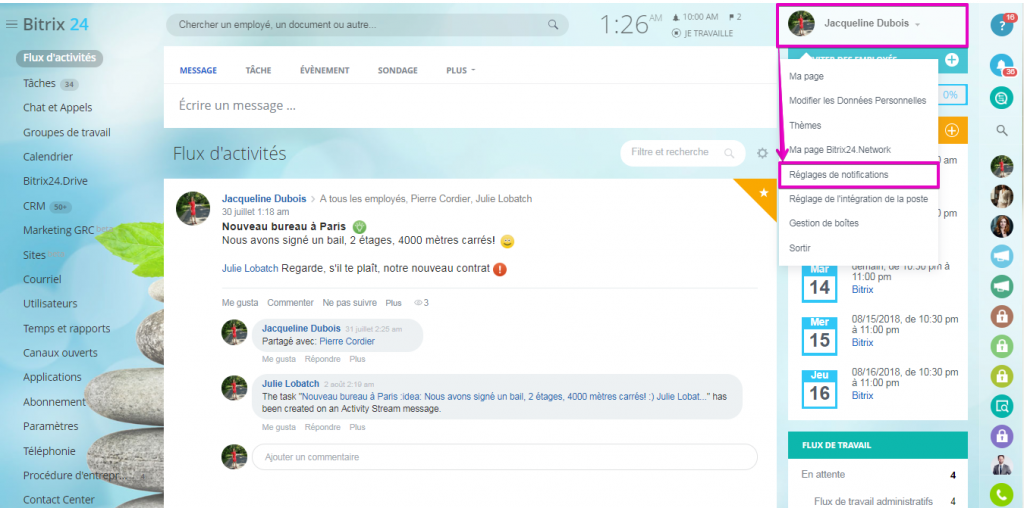Click the search magnifier in the top search bar
This screenshot has width=1024, height=508.
(x=553, y=25)
